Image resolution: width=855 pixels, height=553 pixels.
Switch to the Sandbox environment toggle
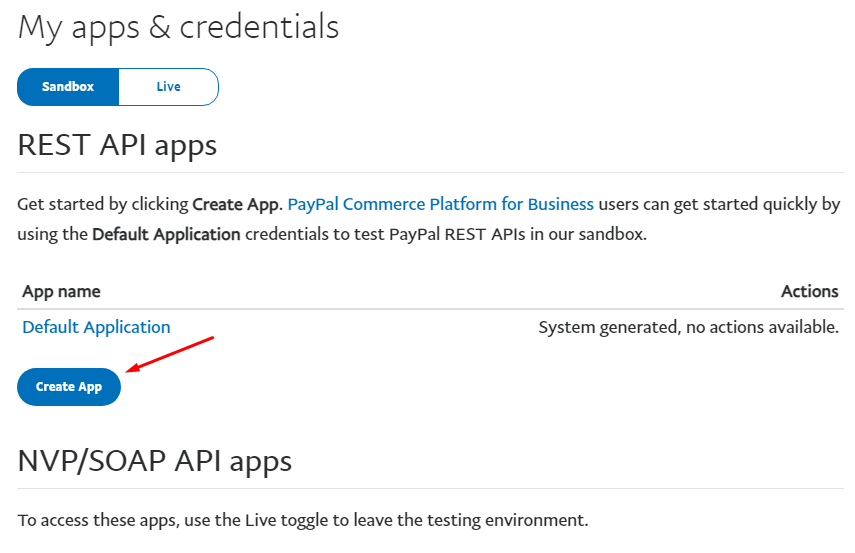click(68, 87)
